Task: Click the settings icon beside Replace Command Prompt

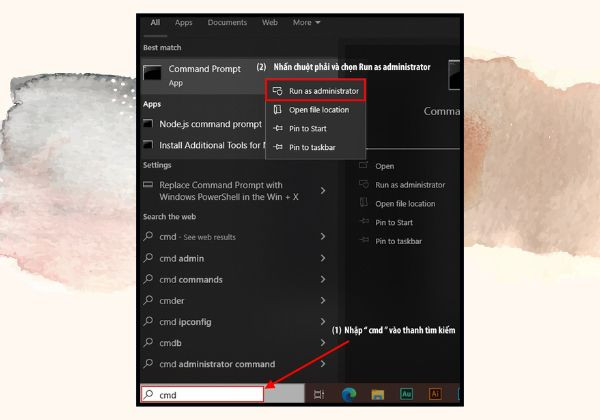Action: 148,184
